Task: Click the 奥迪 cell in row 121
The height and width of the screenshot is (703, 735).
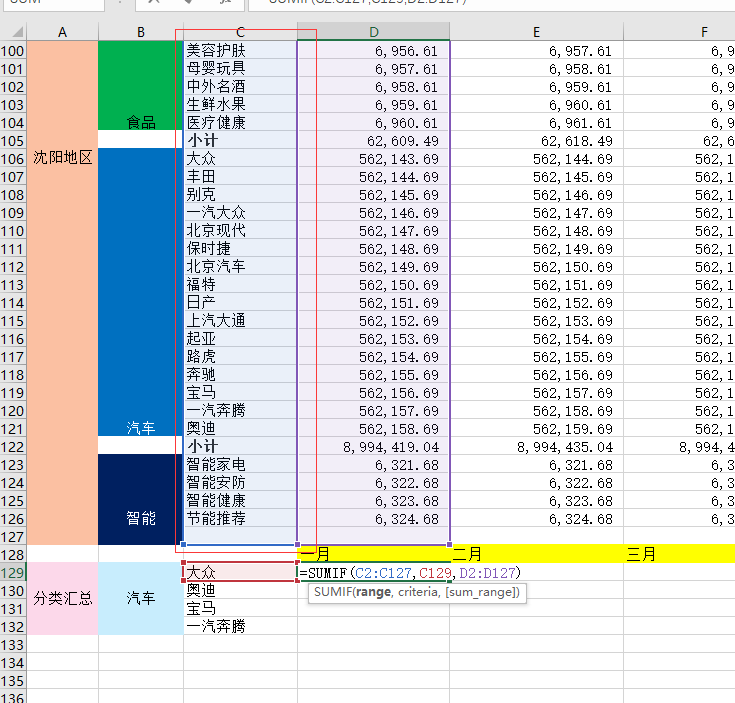Action: click(240, 428)
